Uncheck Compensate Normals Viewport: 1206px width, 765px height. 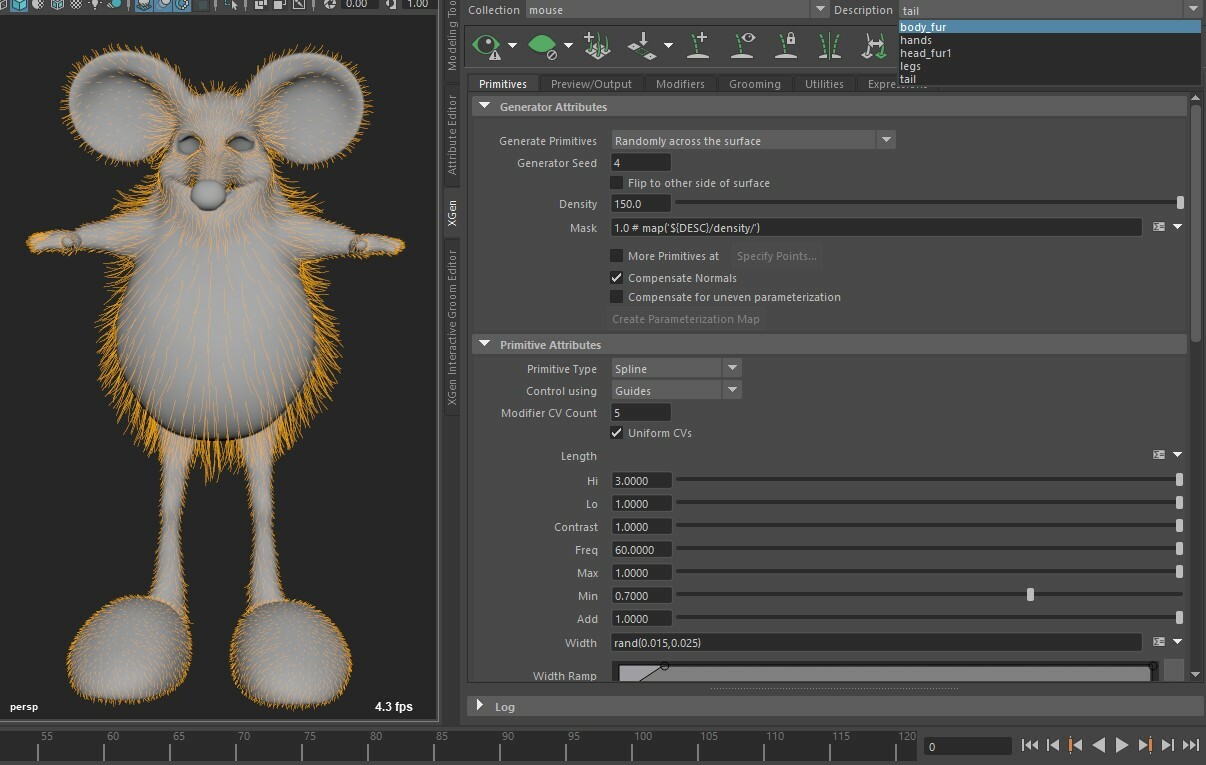coord(616,278)
